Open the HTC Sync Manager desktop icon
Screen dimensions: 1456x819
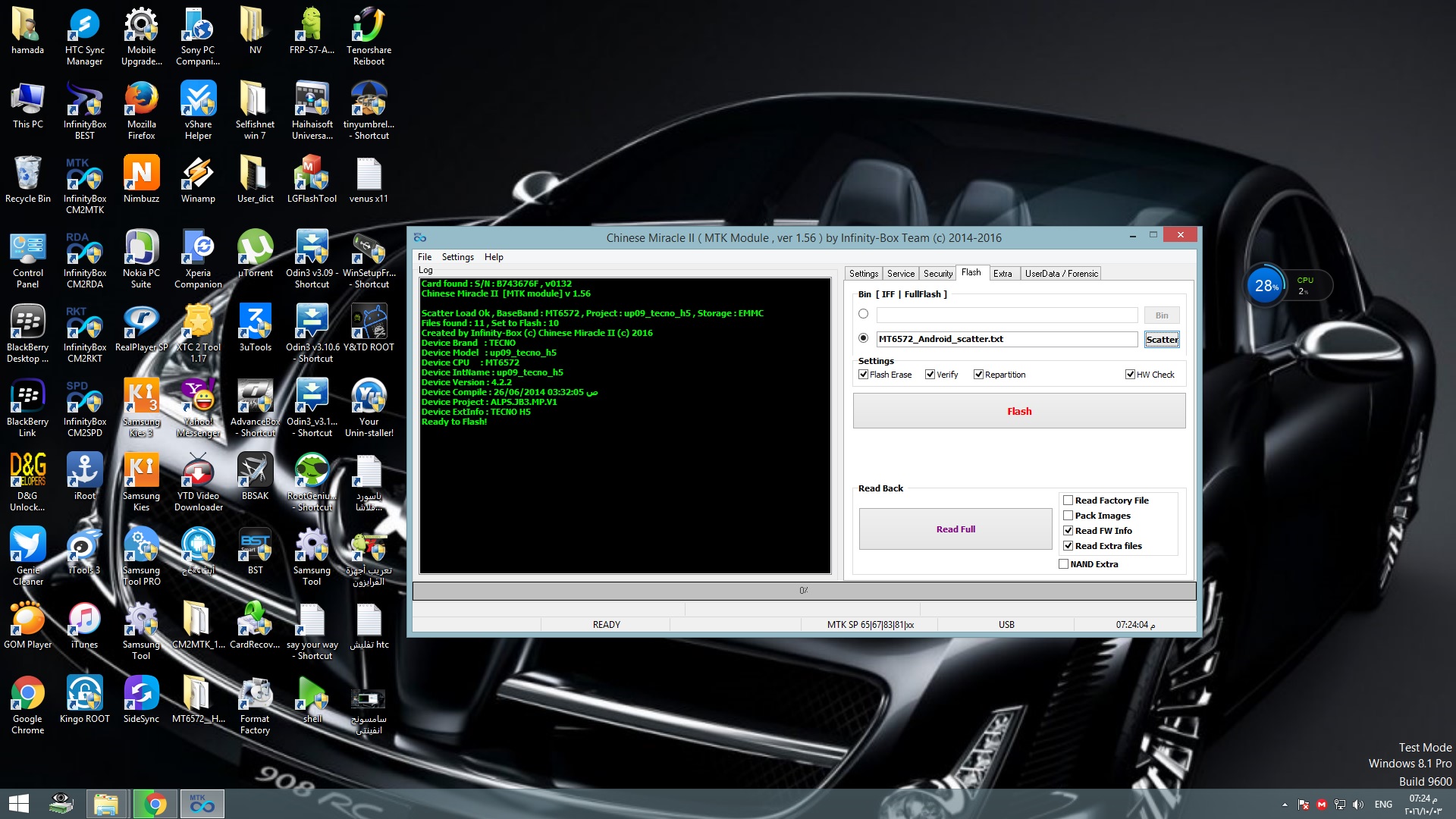tap(84, 36)
